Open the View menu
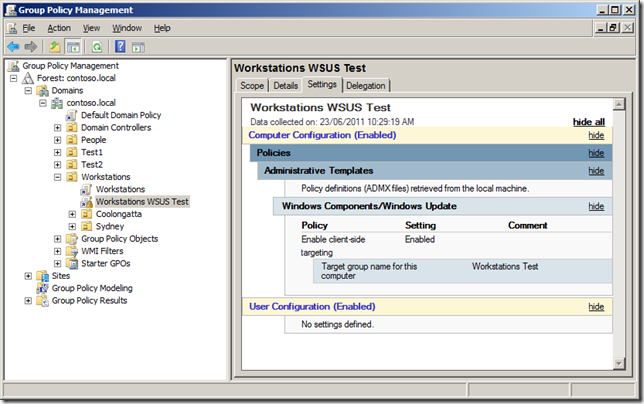Screen dimensions: 644x404 [x=91, y=28]
